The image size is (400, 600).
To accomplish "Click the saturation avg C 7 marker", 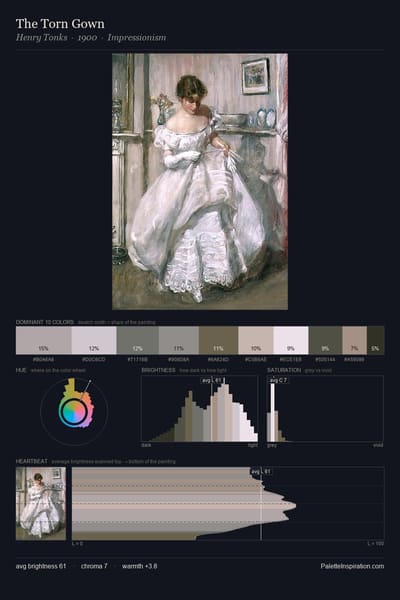I will tap(278, 380).
